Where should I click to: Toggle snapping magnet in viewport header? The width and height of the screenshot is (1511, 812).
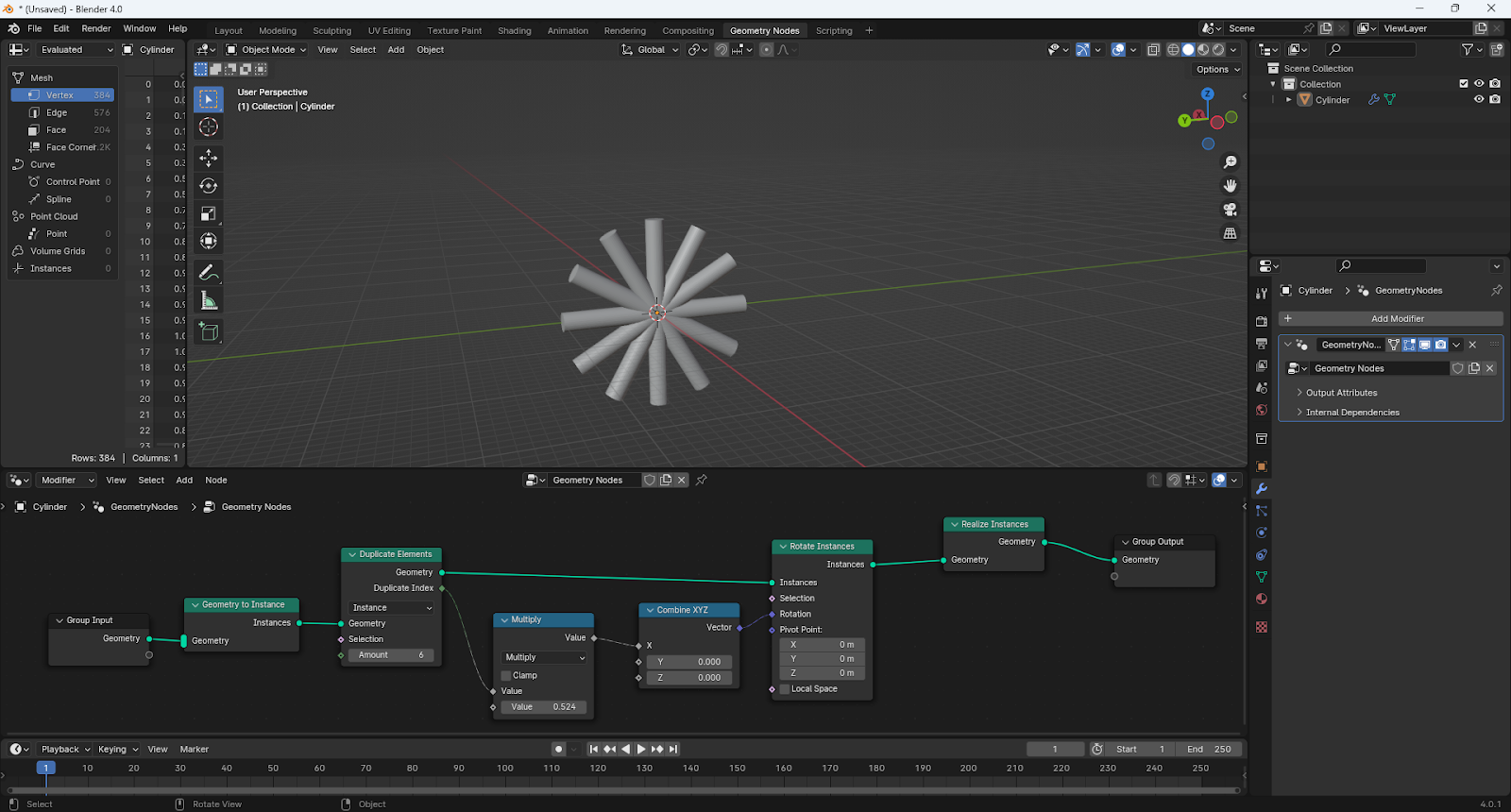(722, 50)
